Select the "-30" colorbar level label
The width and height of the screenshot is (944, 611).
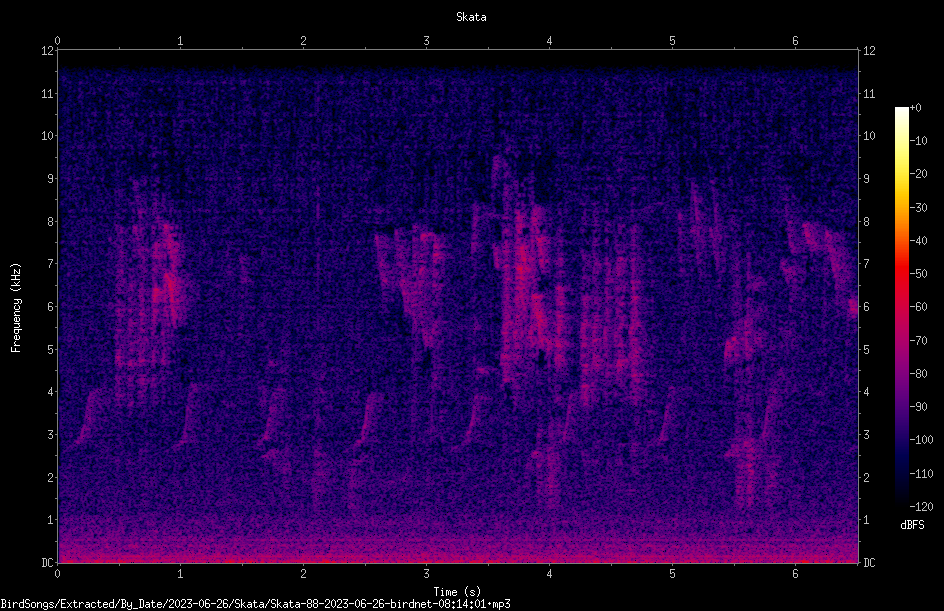[918, 208]
